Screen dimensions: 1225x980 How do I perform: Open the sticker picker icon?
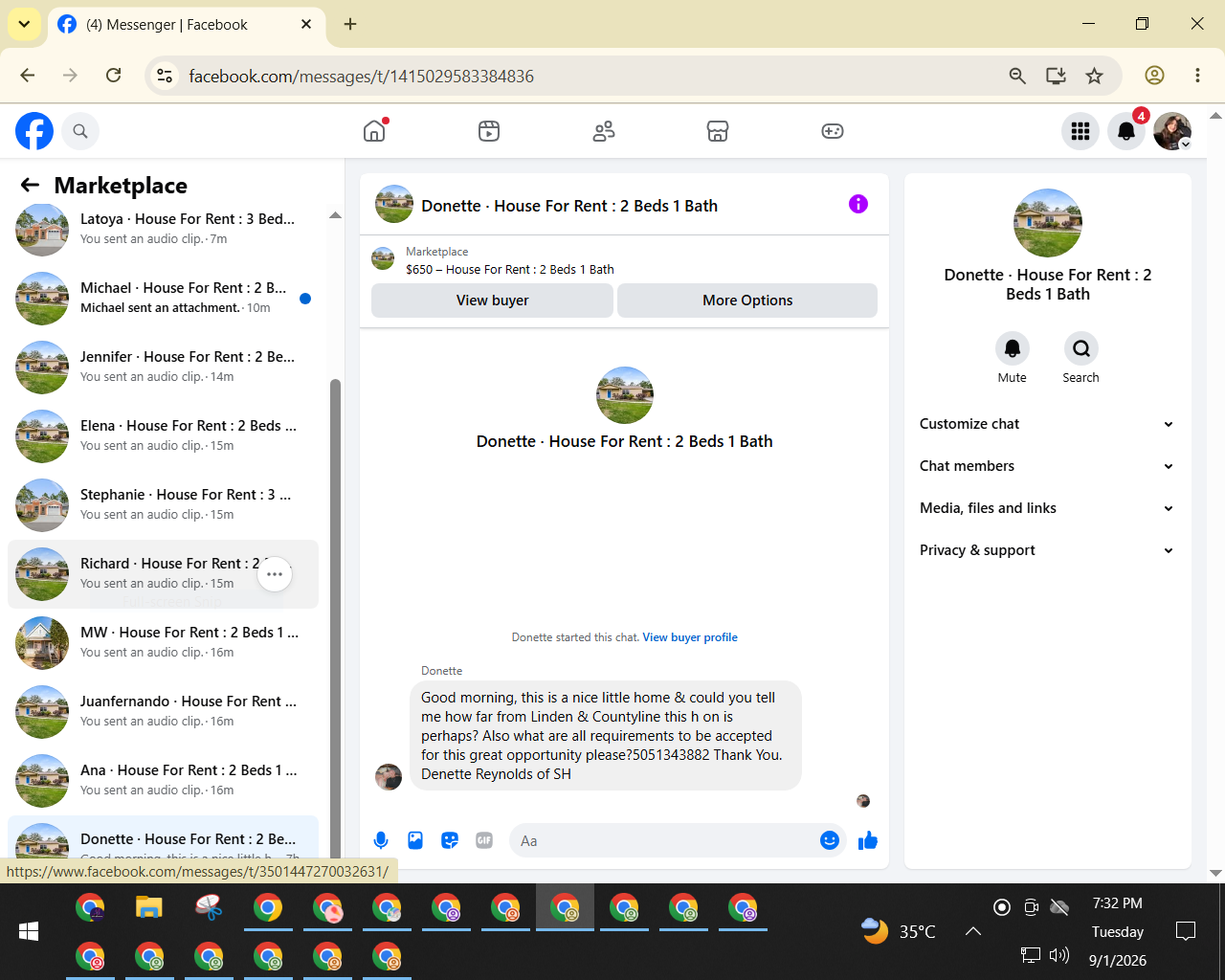(x=450, y=840)
